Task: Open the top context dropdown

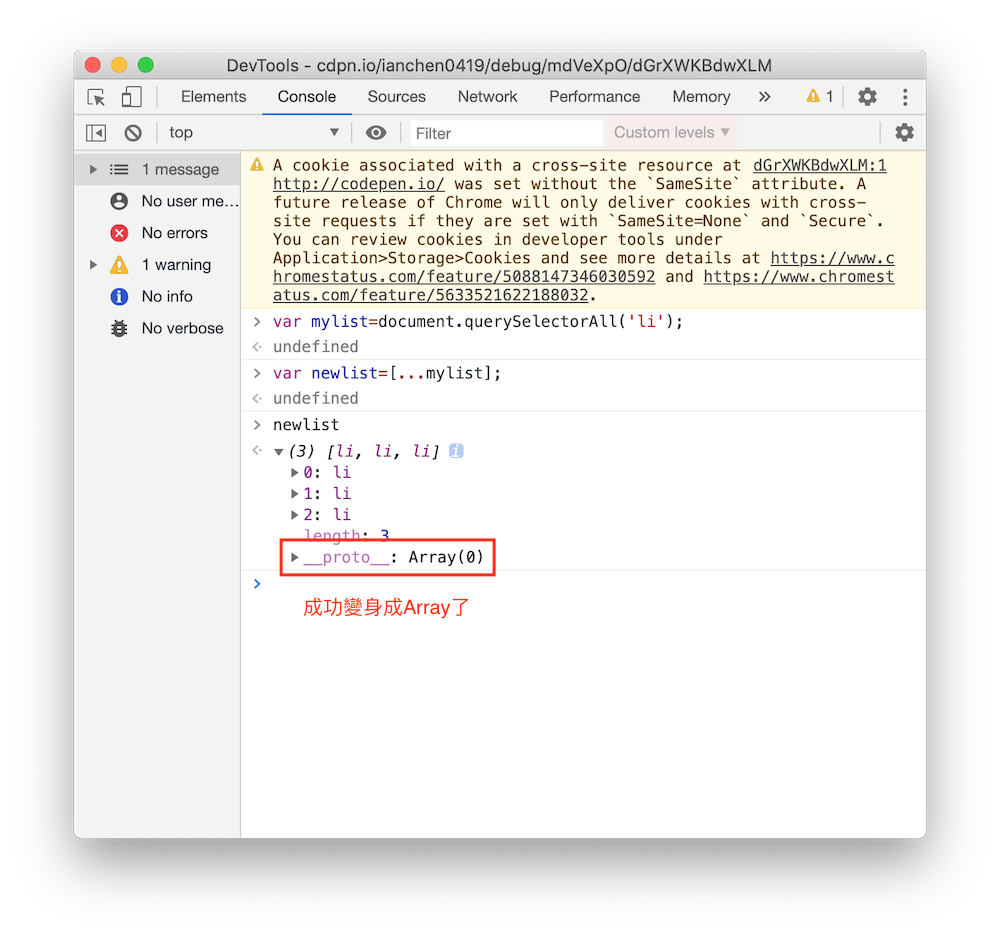Action: click(x=253, y=133)
